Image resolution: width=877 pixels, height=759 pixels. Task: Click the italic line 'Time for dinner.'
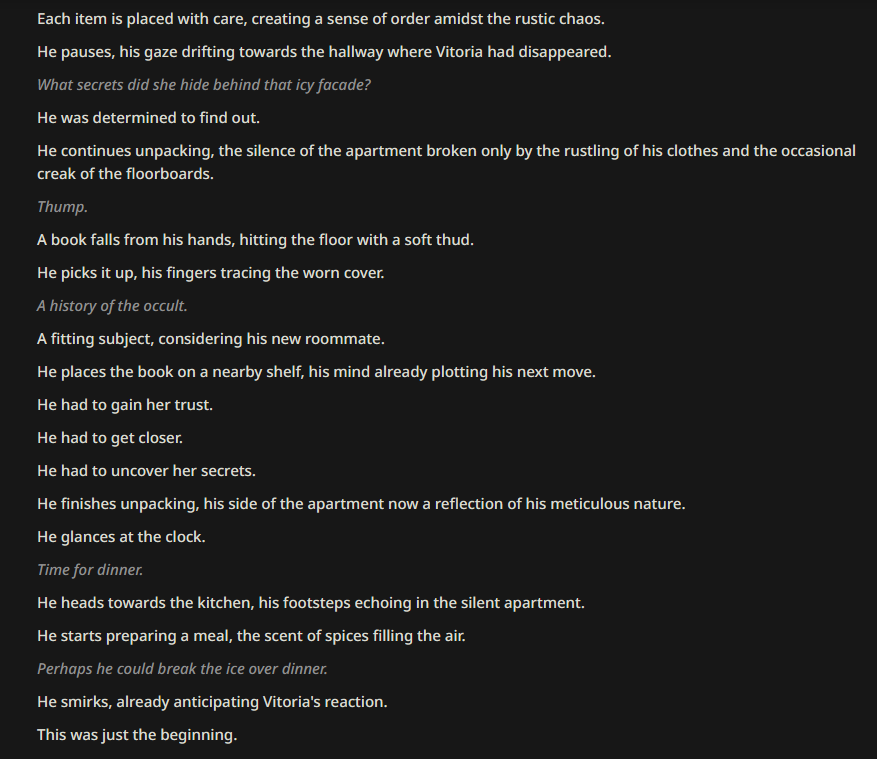tap(90, 570)
